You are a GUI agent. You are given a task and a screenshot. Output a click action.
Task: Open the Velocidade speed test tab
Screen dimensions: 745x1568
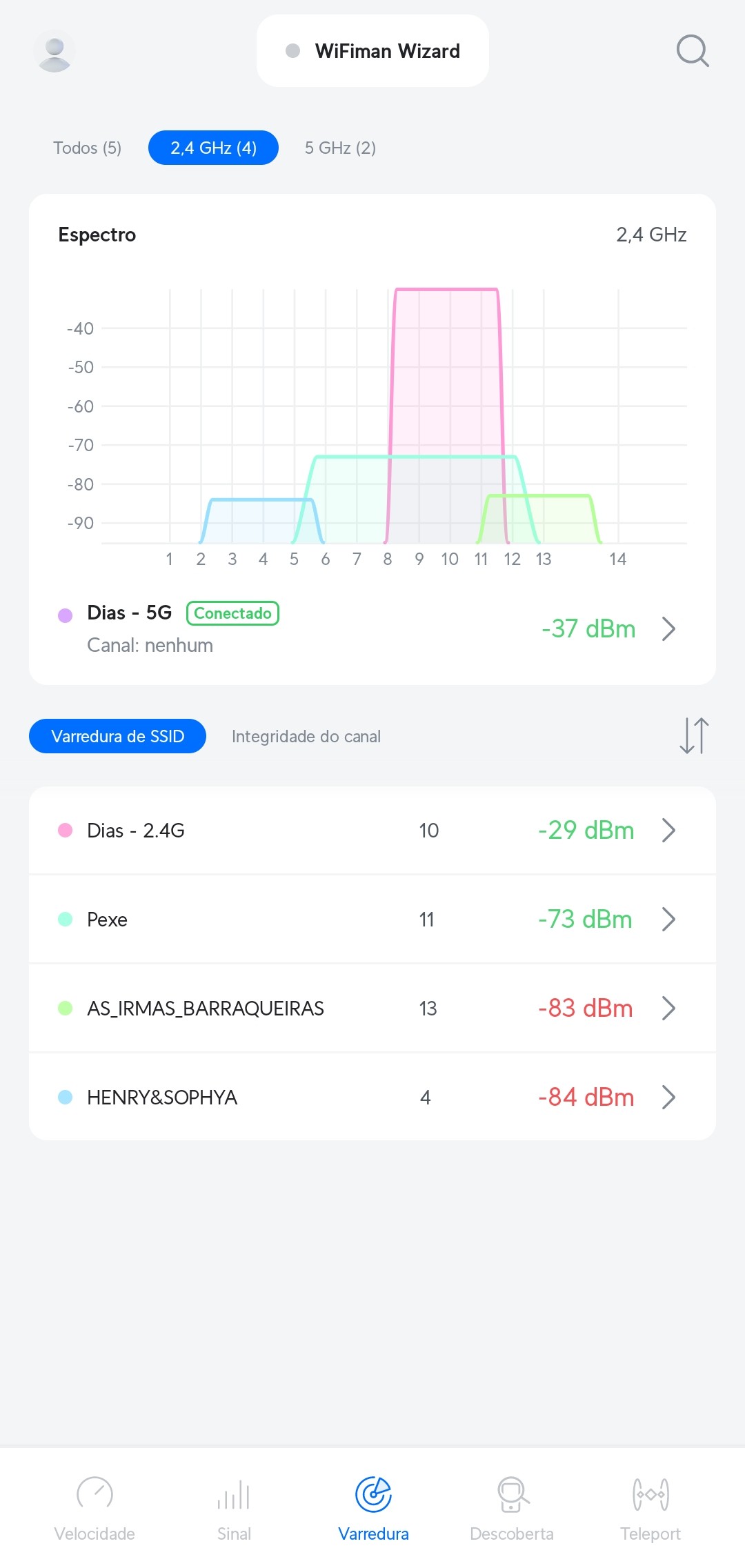[95, 1509]
